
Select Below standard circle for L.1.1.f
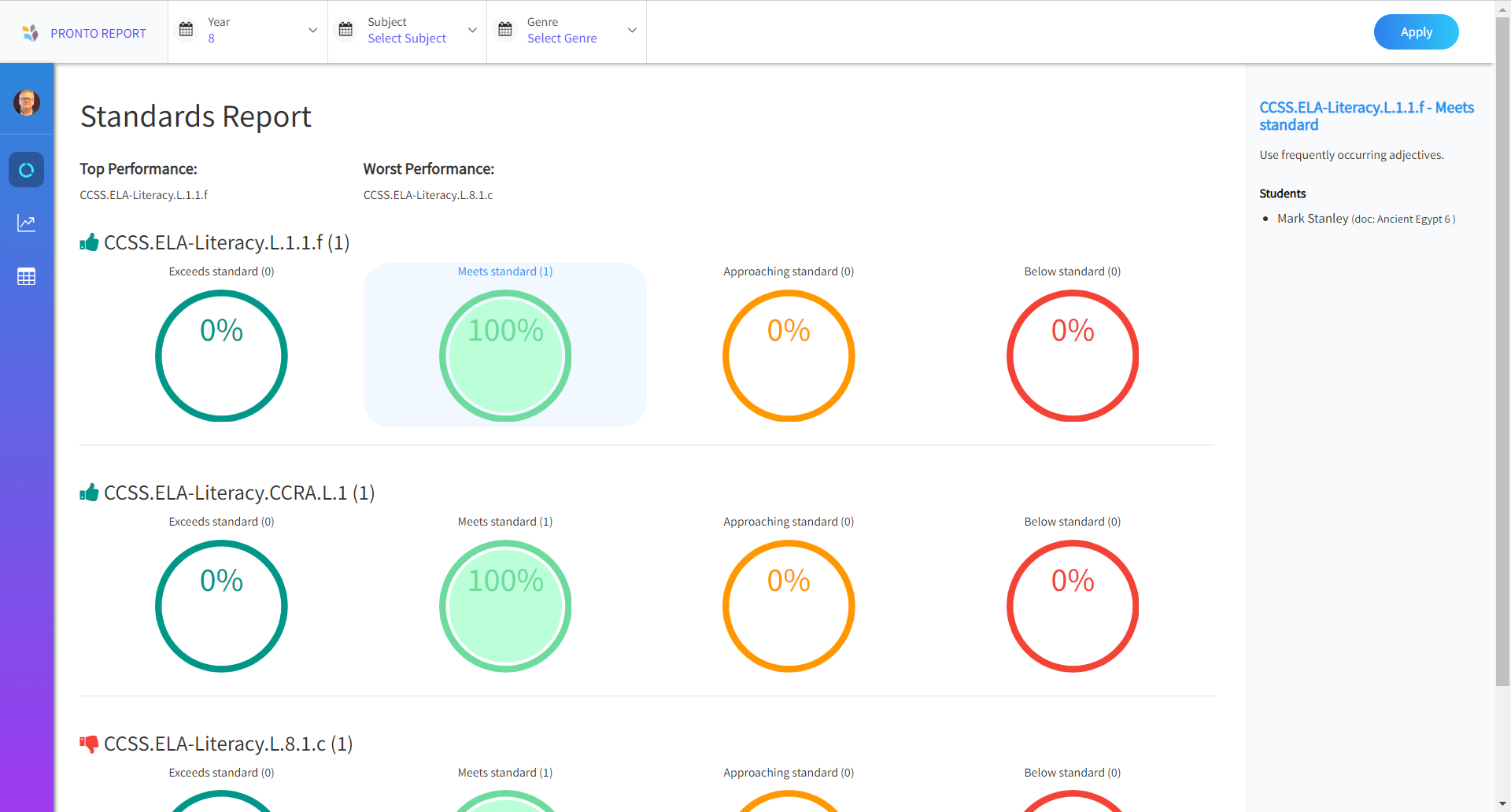(1072, 356)
